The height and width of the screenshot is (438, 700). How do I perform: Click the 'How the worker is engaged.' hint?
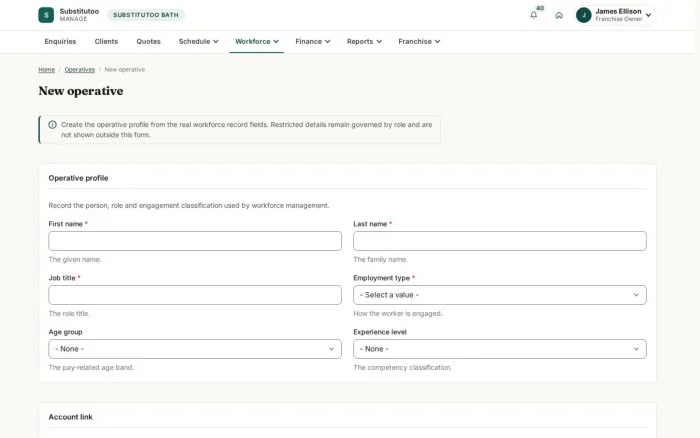(398, 313)
